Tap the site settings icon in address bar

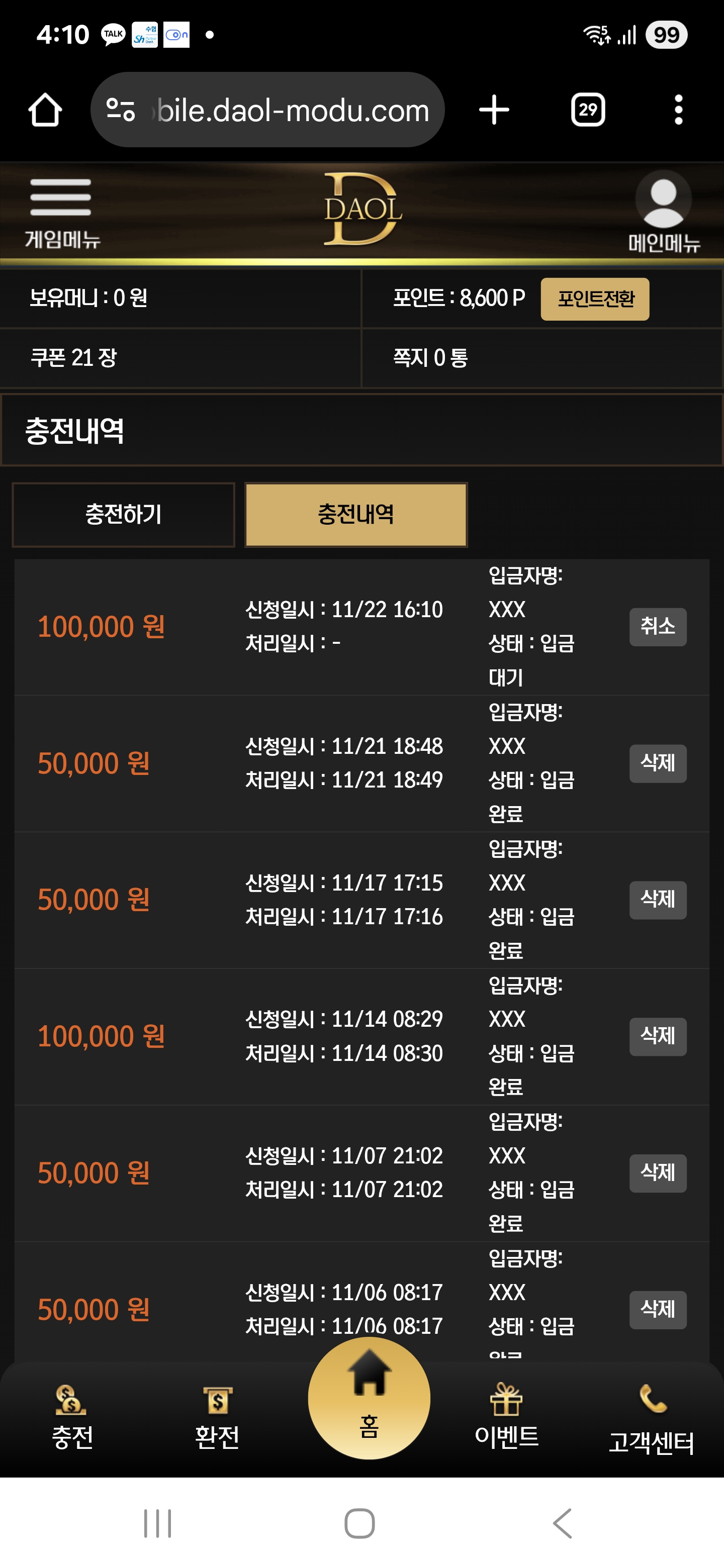click(x=121, y=110)
